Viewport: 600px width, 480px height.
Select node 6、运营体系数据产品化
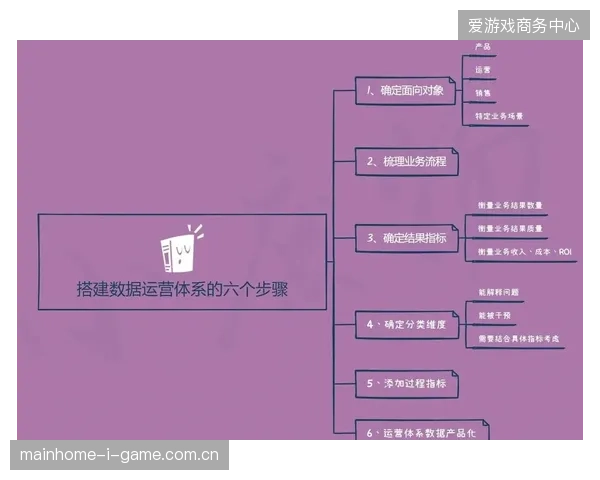pyautogui.click(x=422, y=430)
